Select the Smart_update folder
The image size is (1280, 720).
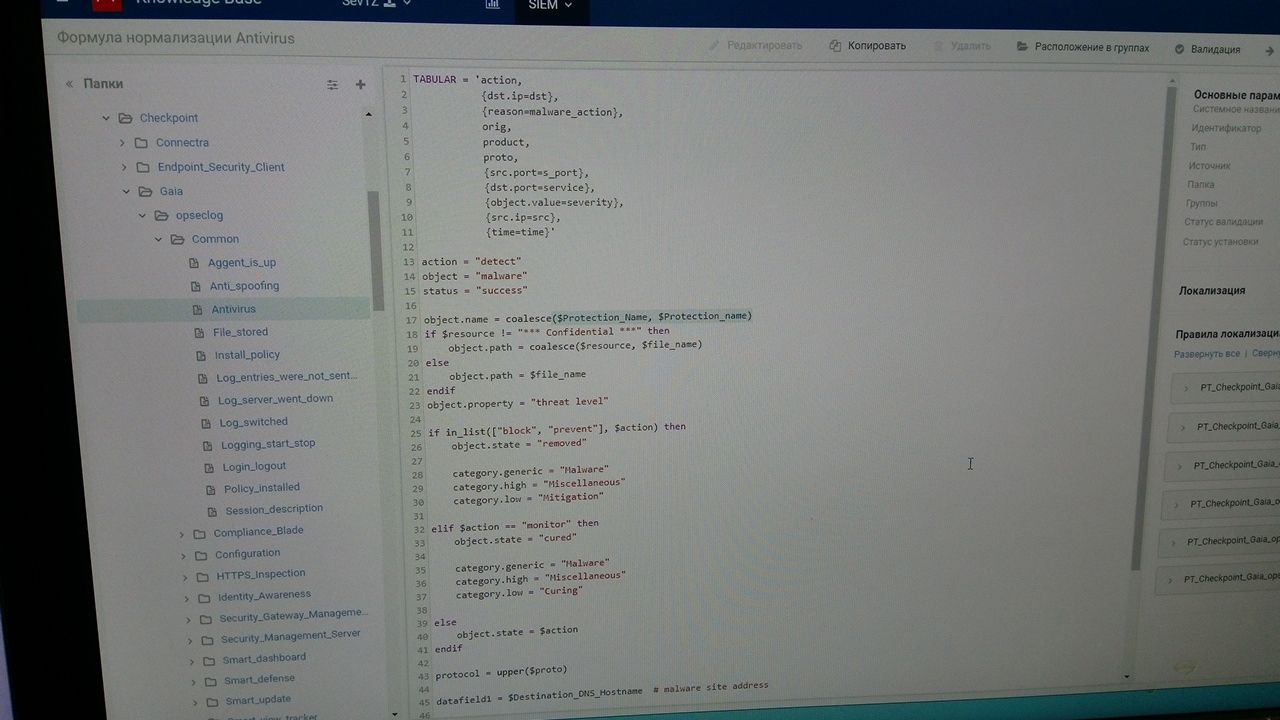(258, 701)
